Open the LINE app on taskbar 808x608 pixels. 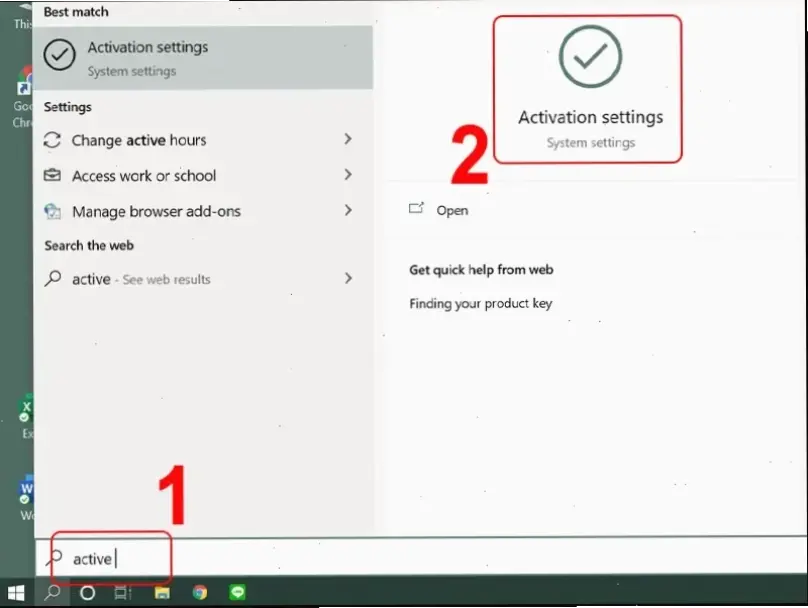[238, 593]
